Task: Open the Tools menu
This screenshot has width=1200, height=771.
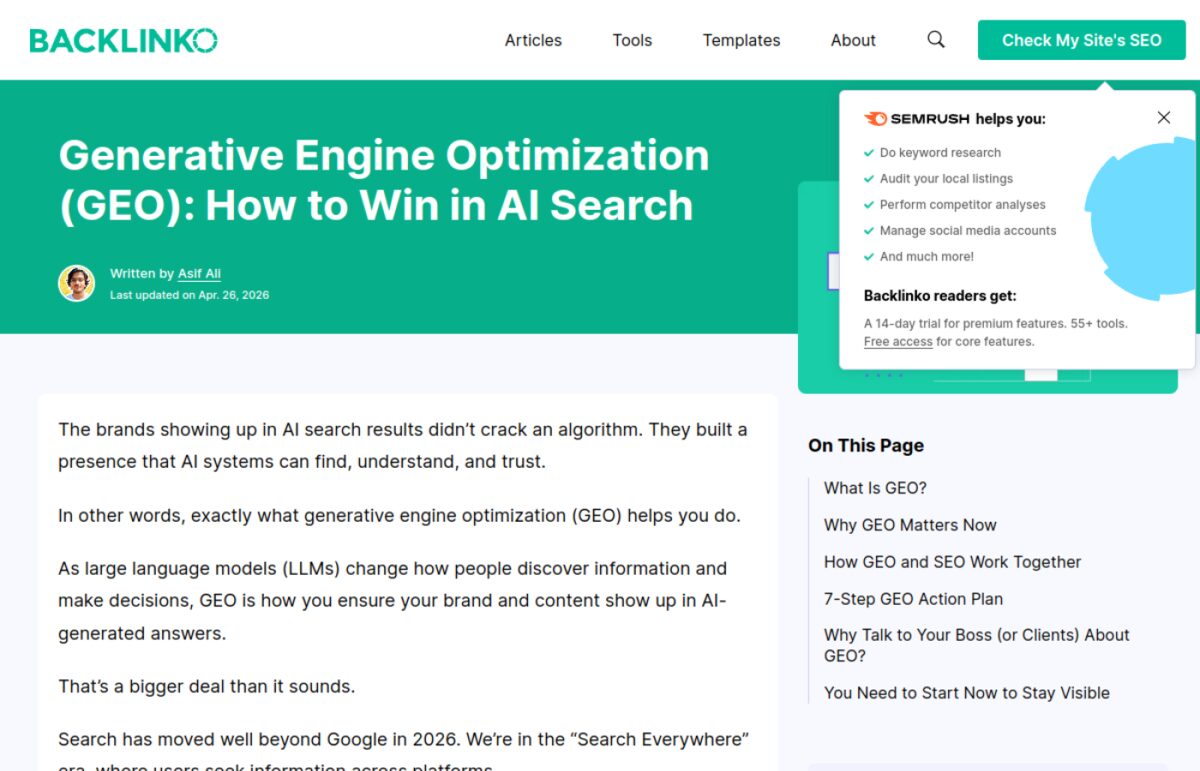Action: (632, 40)
